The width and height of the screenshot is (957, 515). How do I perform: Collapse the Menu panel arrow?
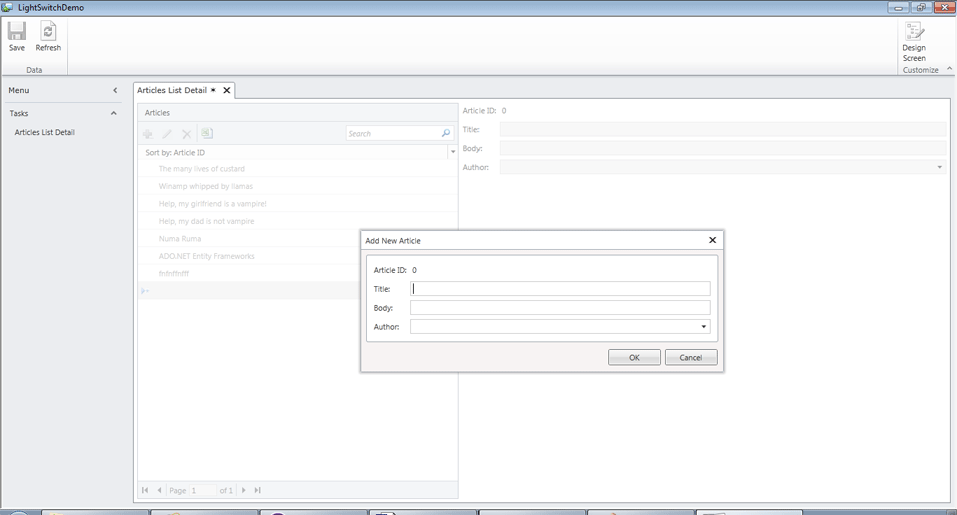coord(115,90)
